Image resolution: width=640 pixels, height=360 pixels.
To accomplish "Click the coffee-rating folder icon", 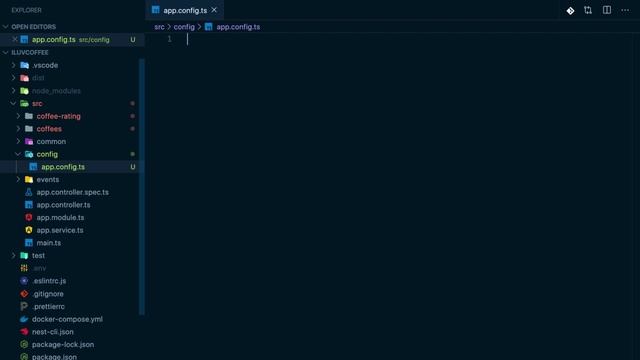I will [x=29, y=116].
